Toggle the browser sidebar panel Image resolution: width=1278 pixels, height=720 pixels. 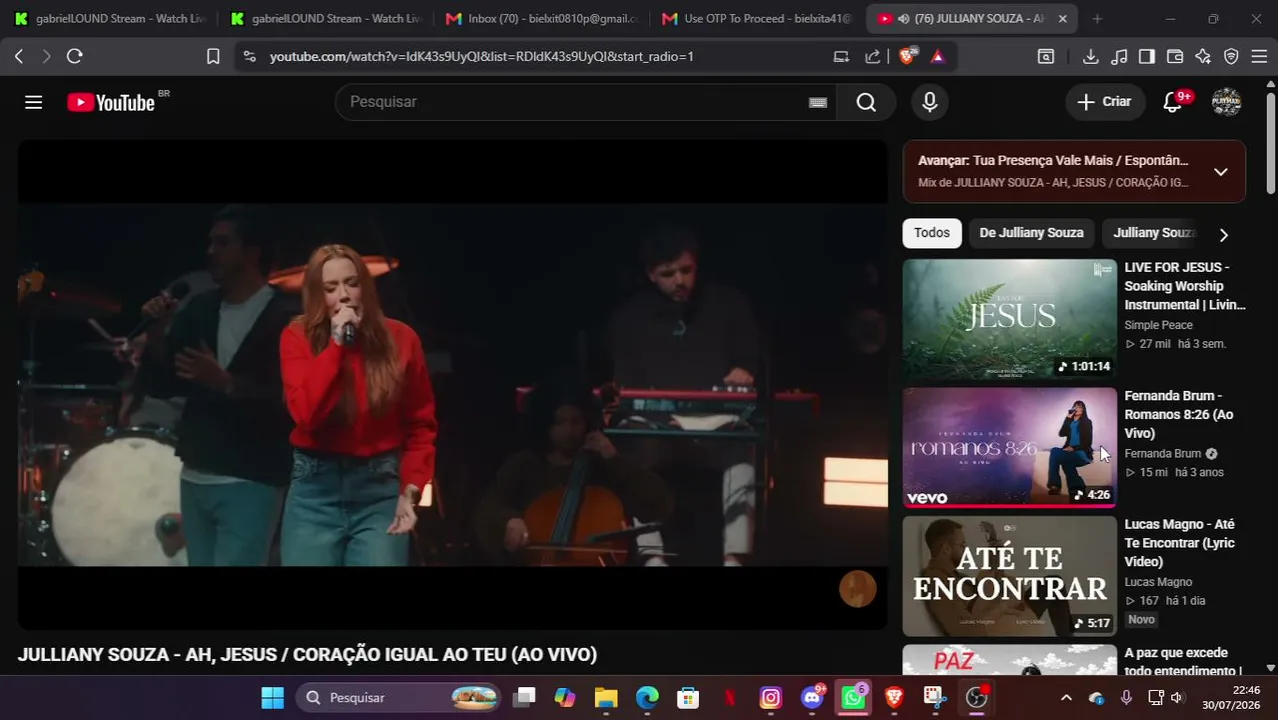pos(1147,56)
